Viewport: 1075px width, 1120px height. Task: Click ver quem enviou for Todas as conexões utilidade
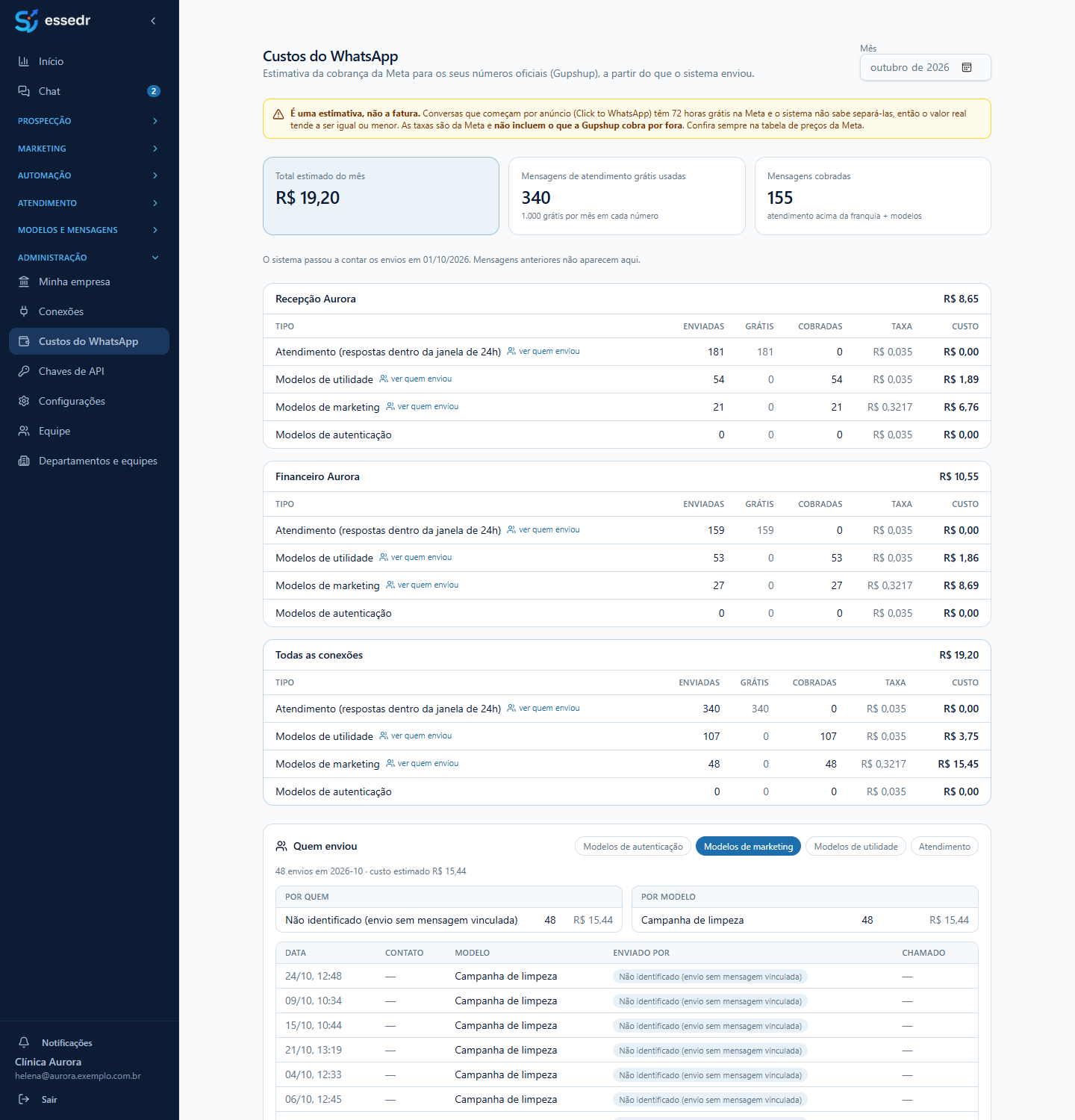tap(416, 735)
